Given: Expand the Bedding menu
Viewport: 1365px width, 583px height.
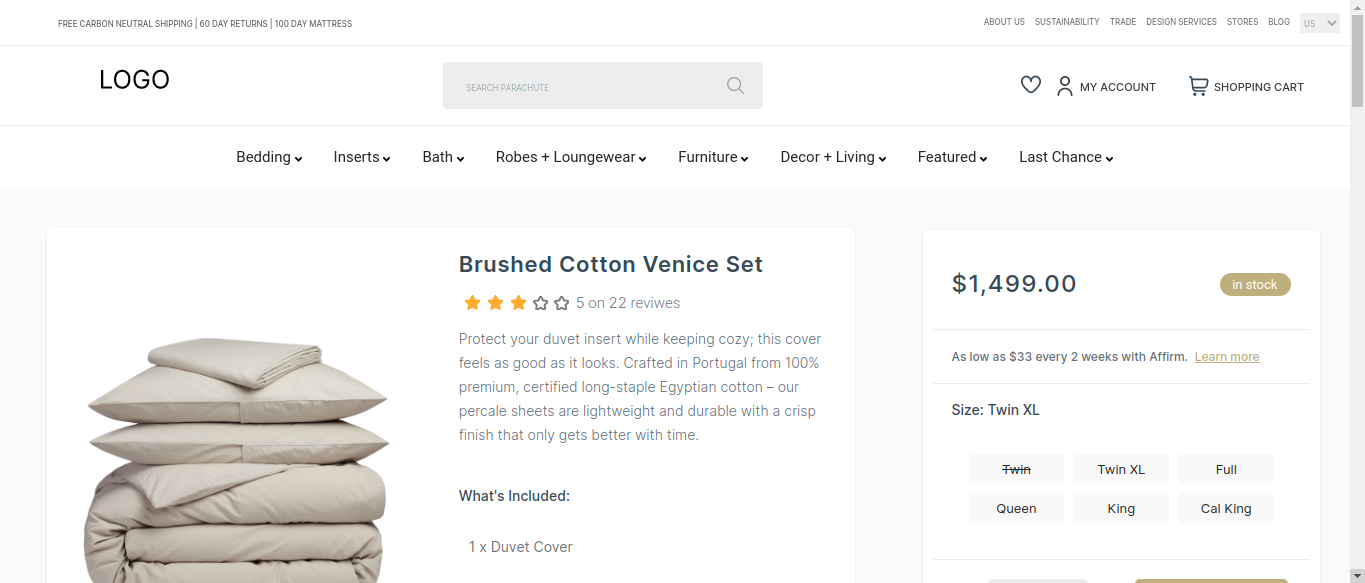Looking at the screenshot, I should pyautogui.click(x=269, y=157).
